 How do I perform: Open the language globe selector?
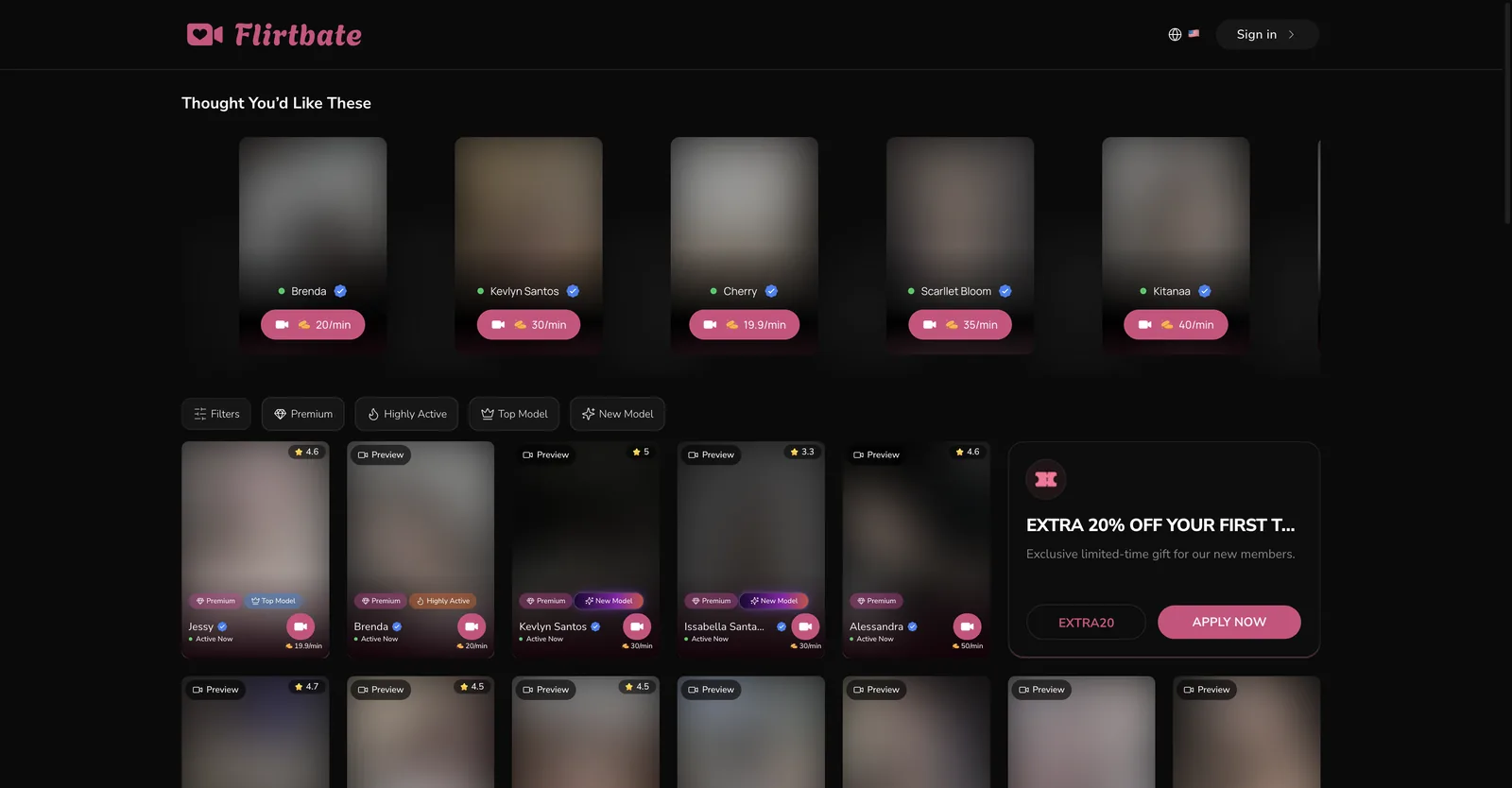(x=1175, y=34)
